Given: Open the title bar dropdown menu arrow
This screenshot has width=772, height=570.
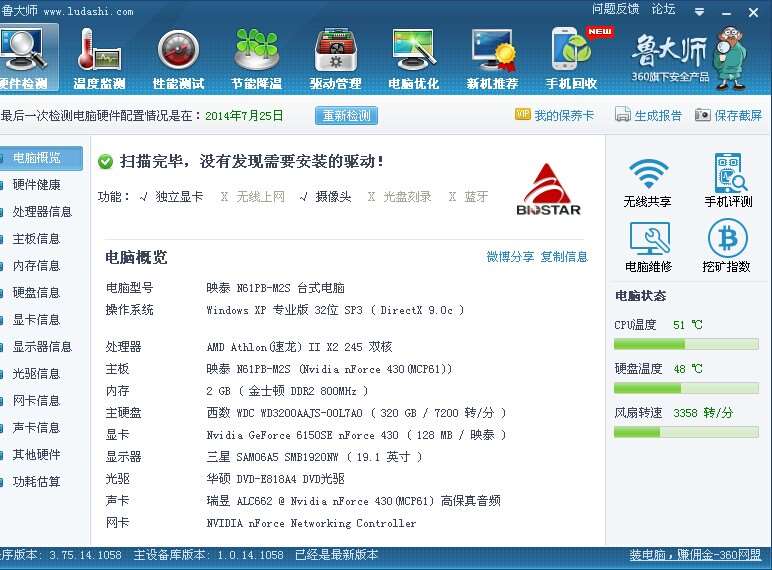Looking at the screenshot, I should tap(699, 12).
